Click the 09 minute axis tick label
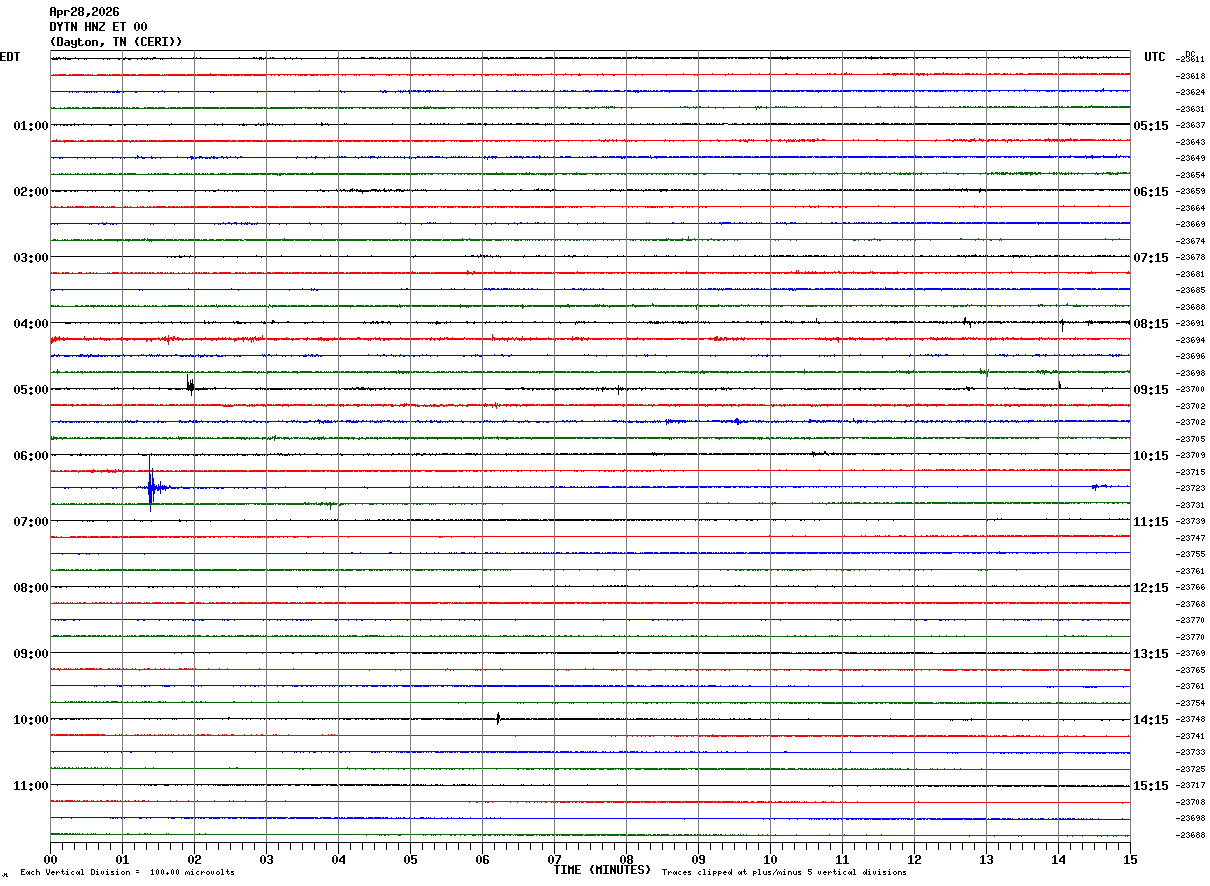The height and width of the screenshot is (886, 1210). (x=698, y=859)
